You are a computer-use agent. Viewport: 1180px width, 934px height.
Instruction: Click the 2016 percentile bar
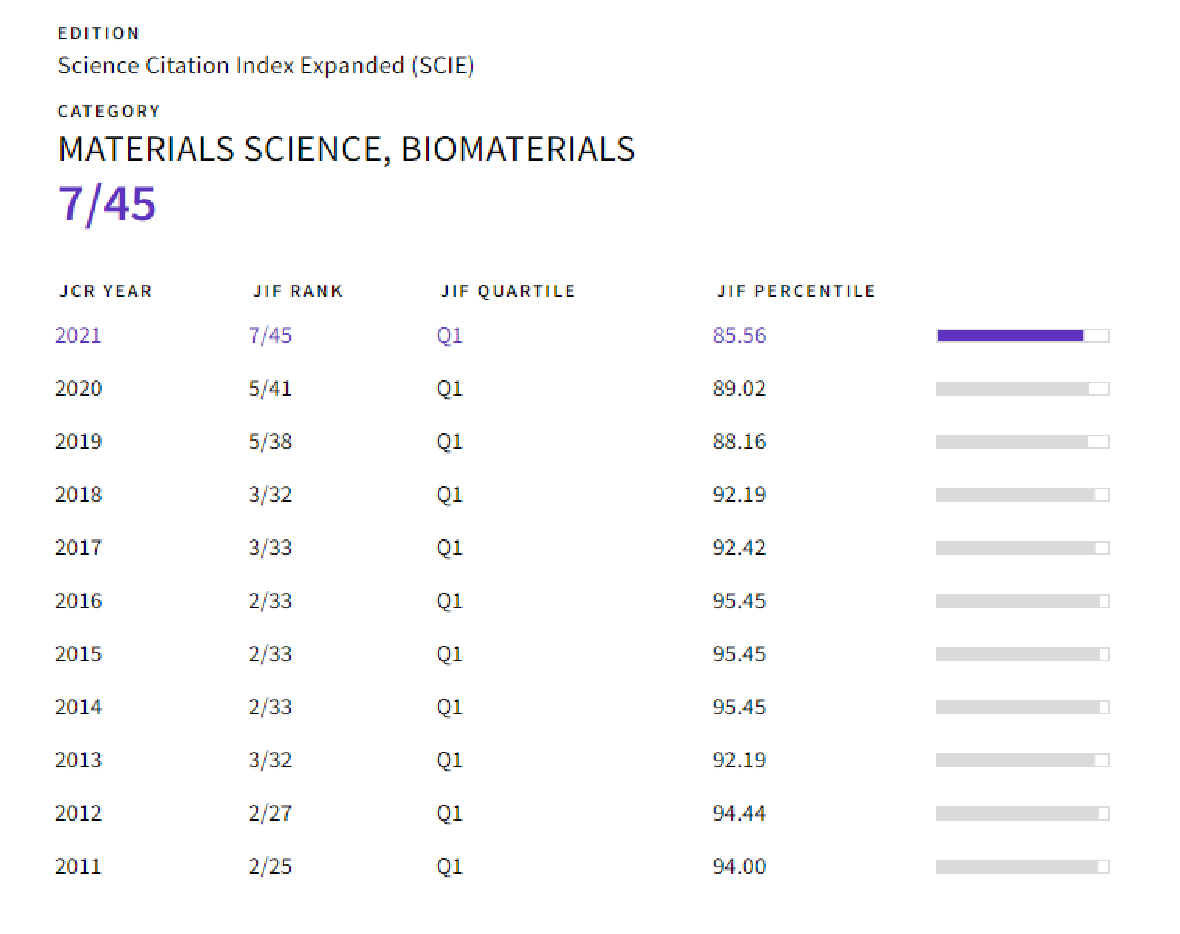[1022, 601]
